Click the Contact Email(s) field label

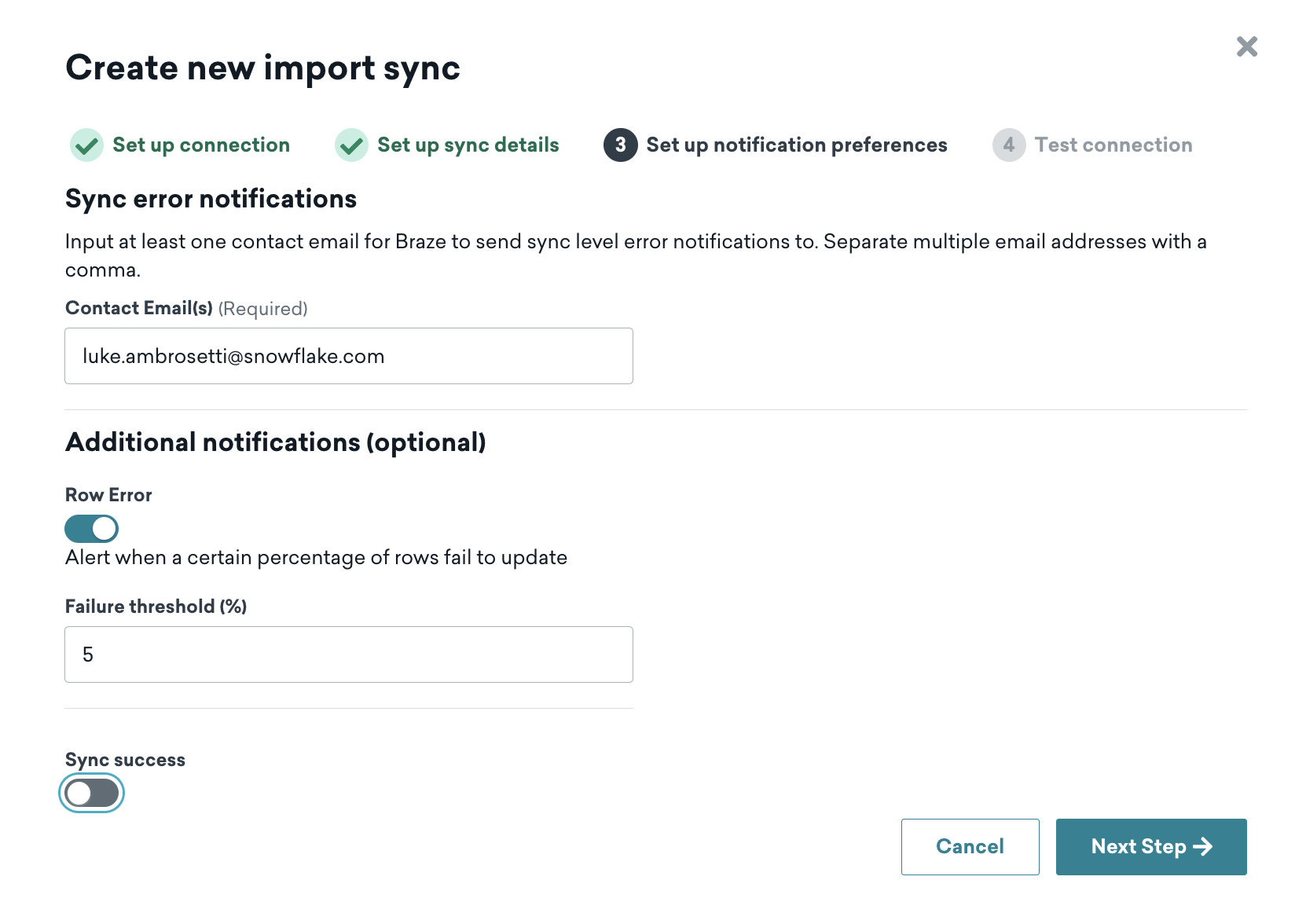(x=139, y=308)
